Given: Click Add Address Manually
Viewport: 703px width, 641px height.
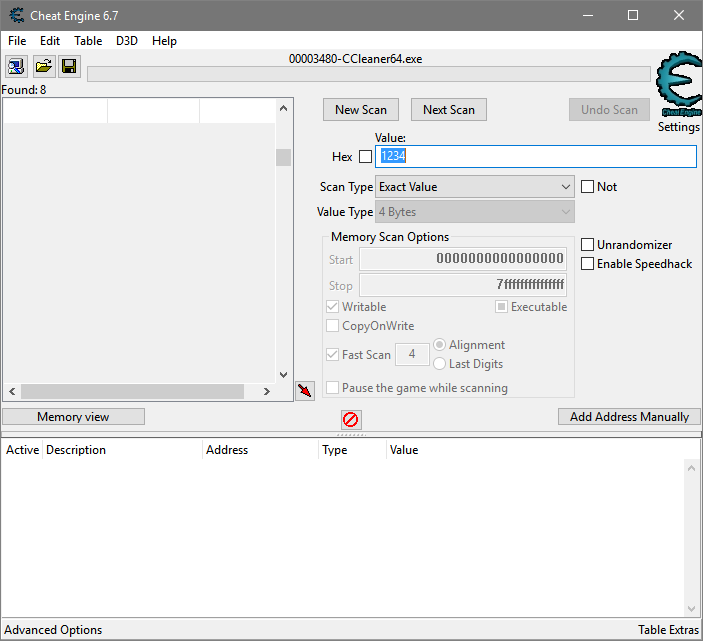Looking at the screenshot, I should click(x=629, y=417).
